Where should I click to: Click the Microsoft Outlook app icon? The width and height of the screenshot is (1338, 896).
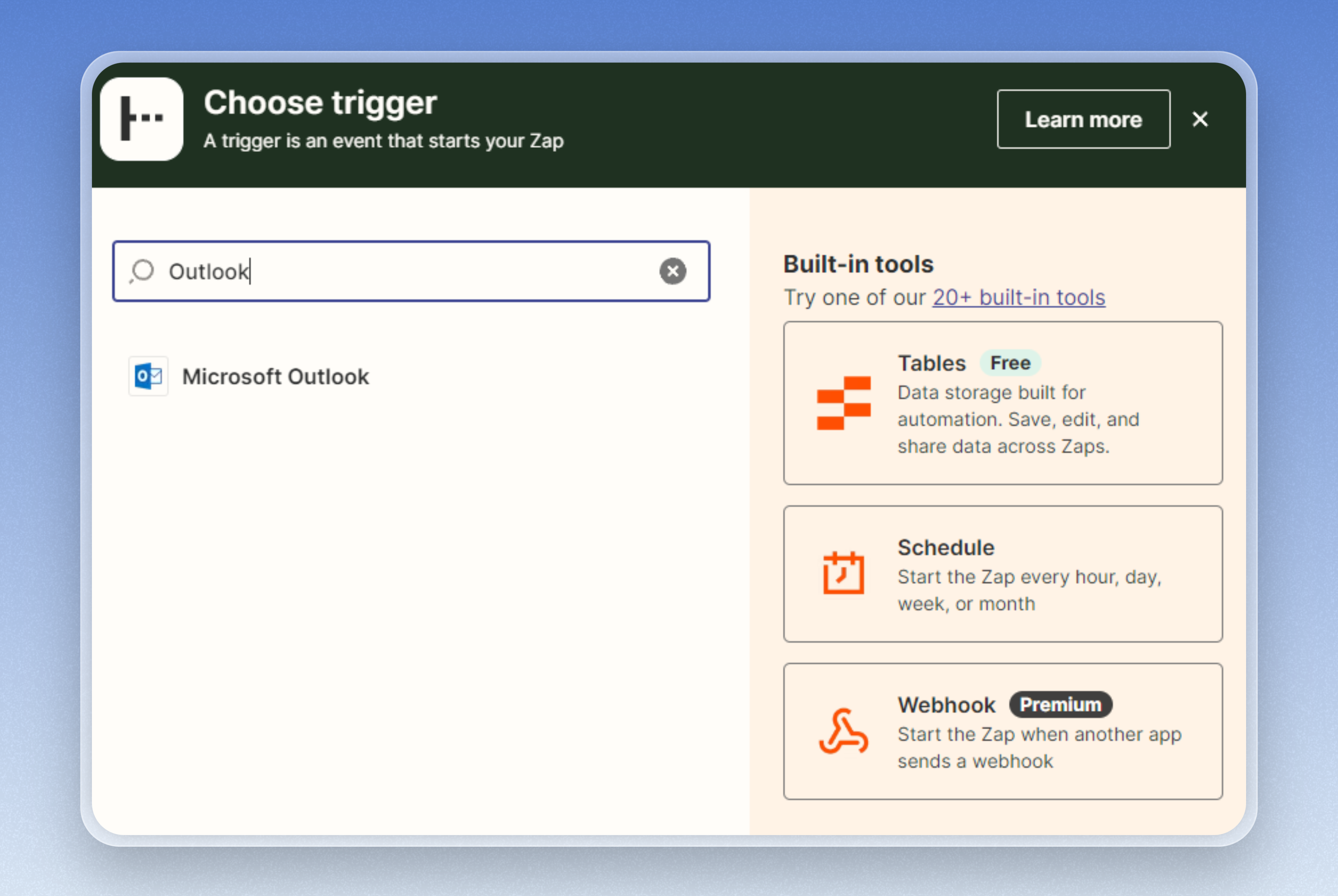pos(148,376)
